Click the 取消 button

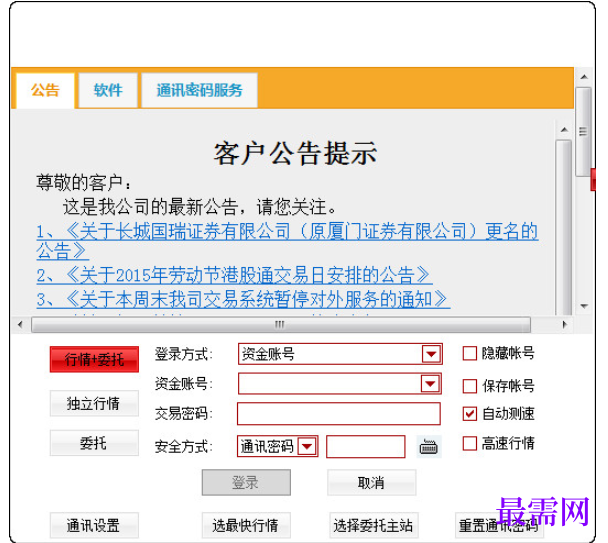click(371, 483)
